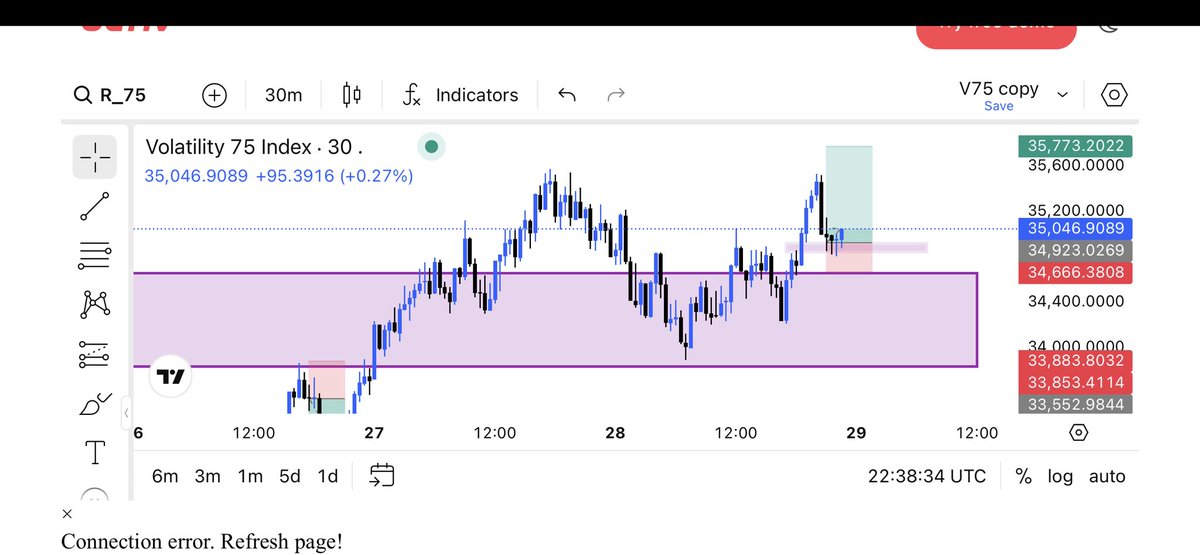The width and height of the screenshot is (1200, 555).
Task: Save the V75 copy layout
Action: pos(998,106)
